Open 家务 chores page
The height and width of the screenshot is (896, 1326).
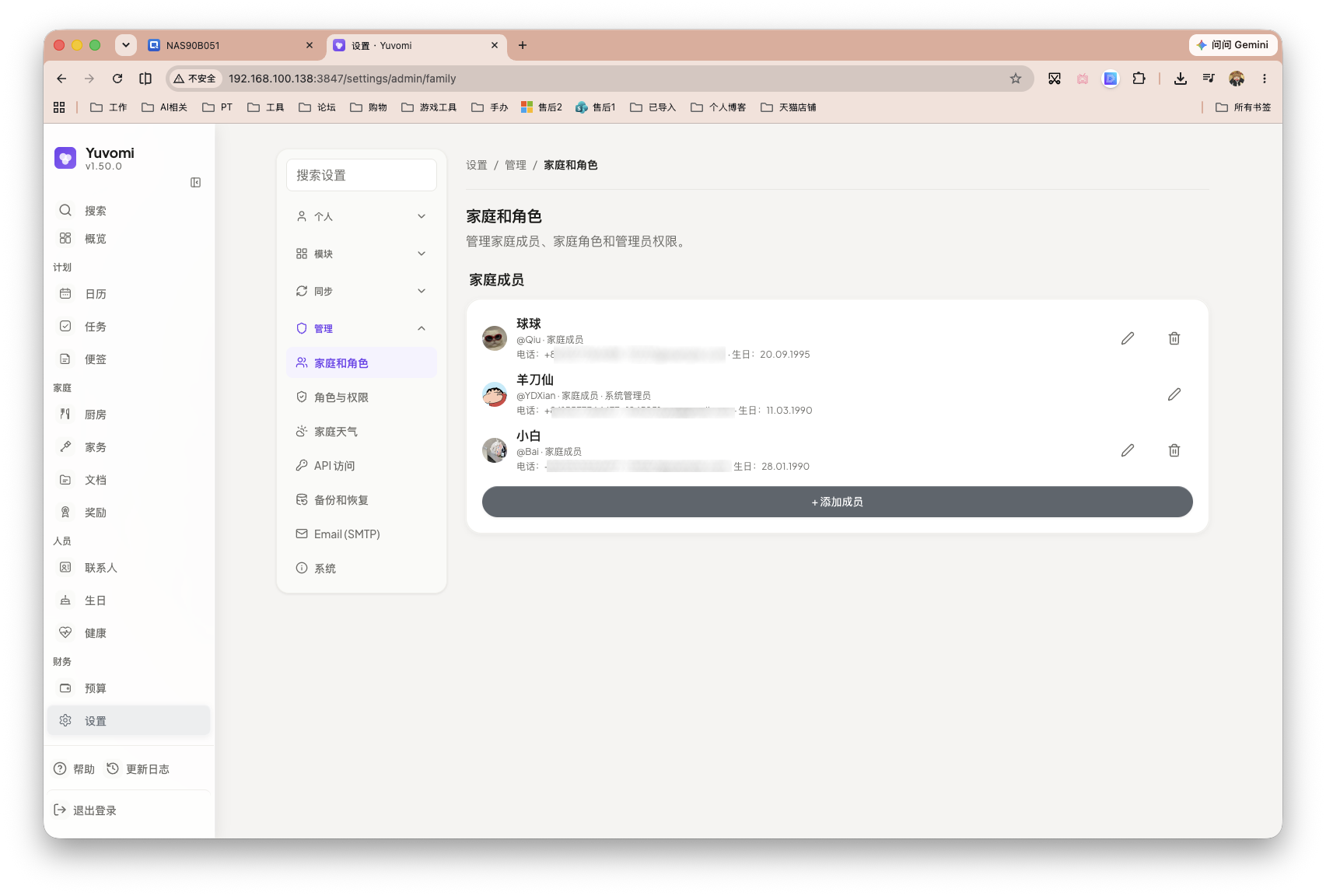(129, 447)
